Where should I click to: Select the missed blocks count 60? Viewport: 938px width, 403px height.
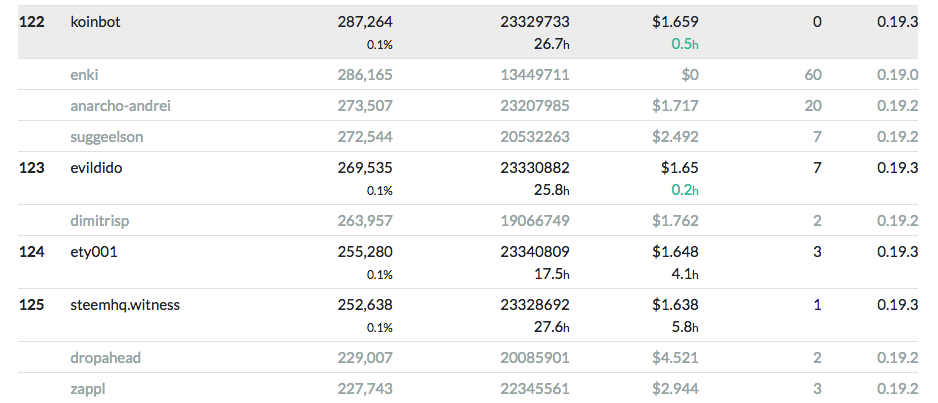(813, 74)
